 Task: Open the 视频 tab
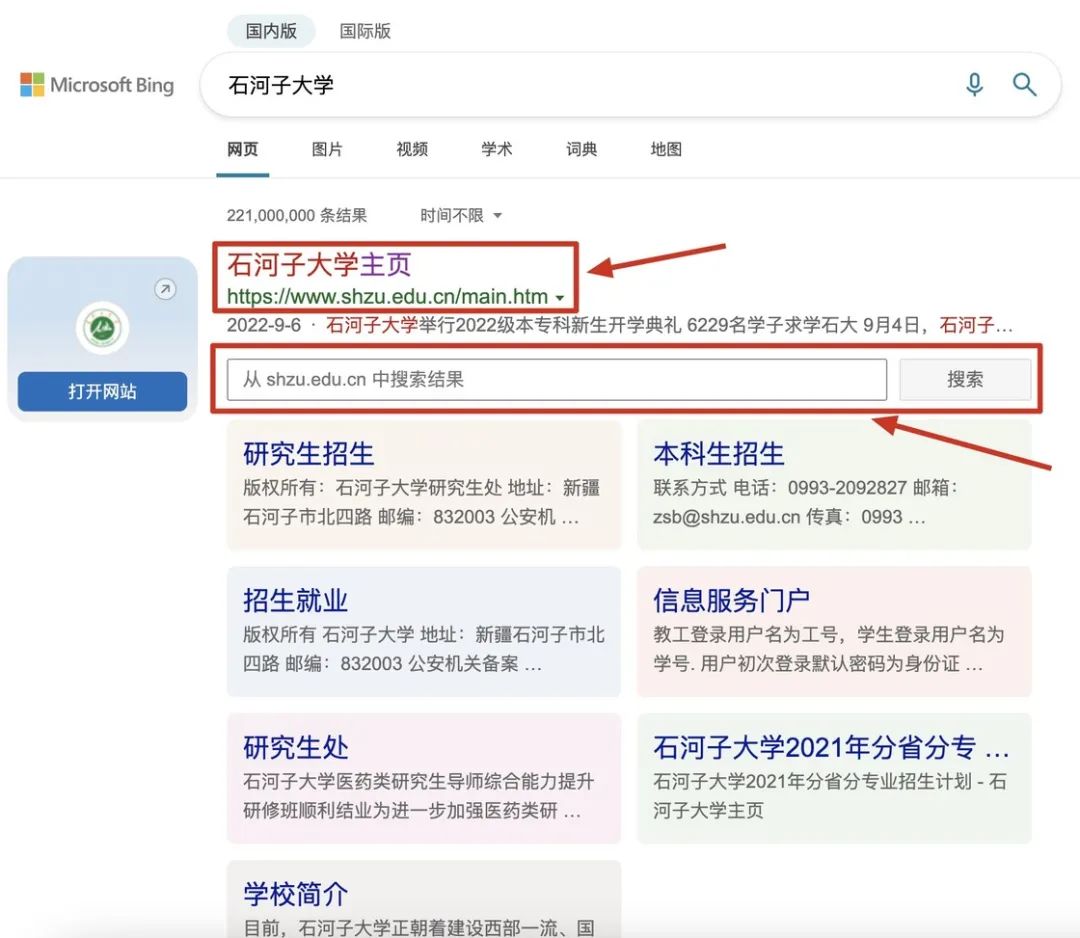(412, 149)
